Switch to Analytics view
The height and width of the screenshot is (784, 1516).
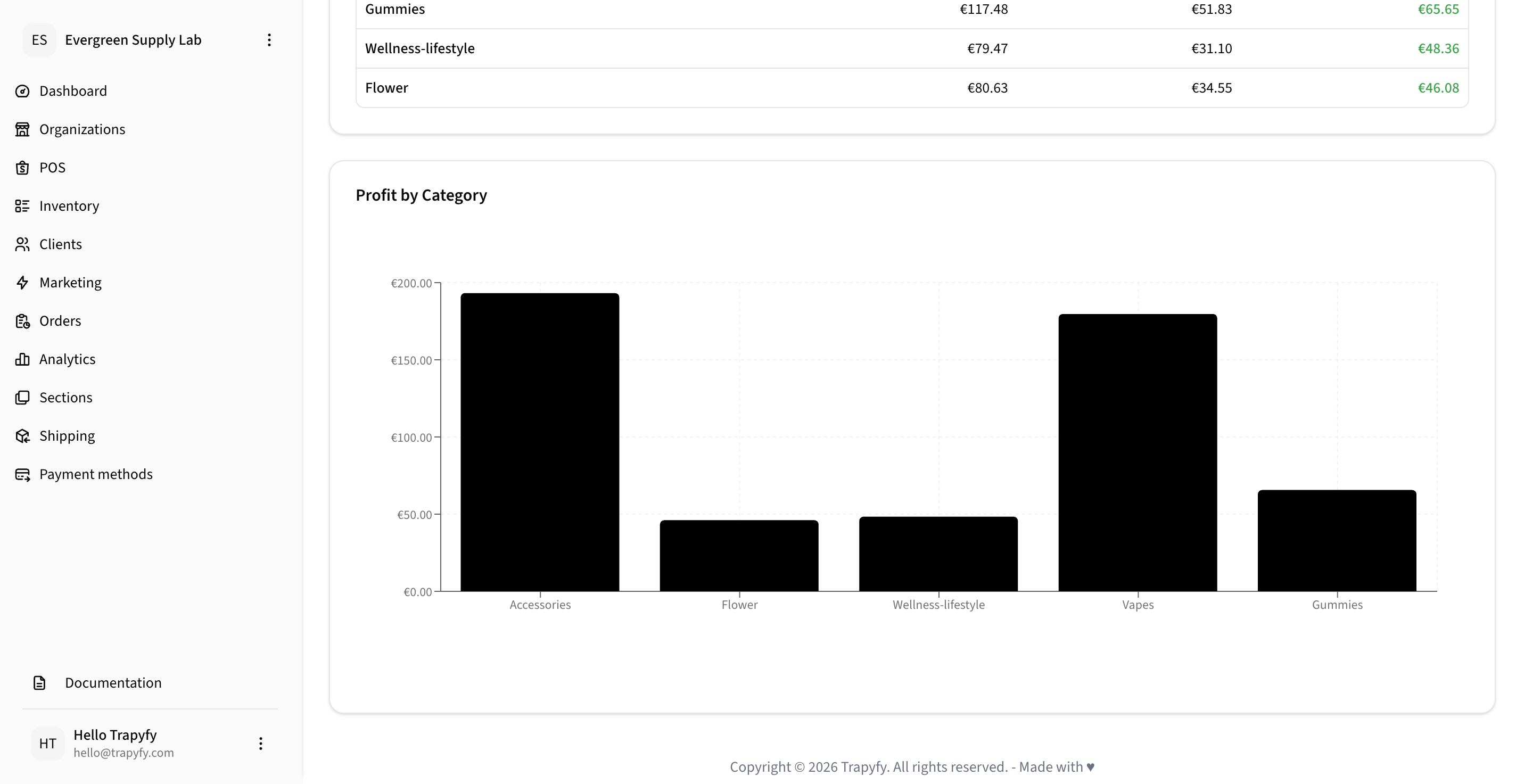(x=67, y=359)
